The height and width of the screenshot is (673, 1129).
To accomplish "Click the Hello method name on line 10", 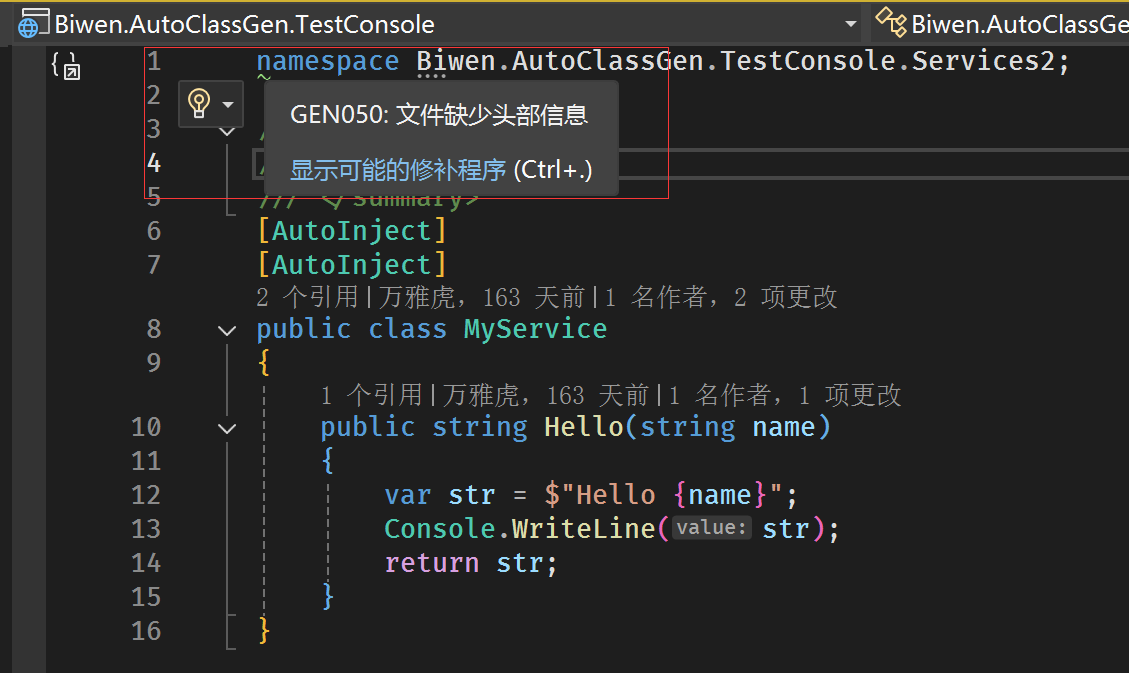I will [x=583, y=427].
